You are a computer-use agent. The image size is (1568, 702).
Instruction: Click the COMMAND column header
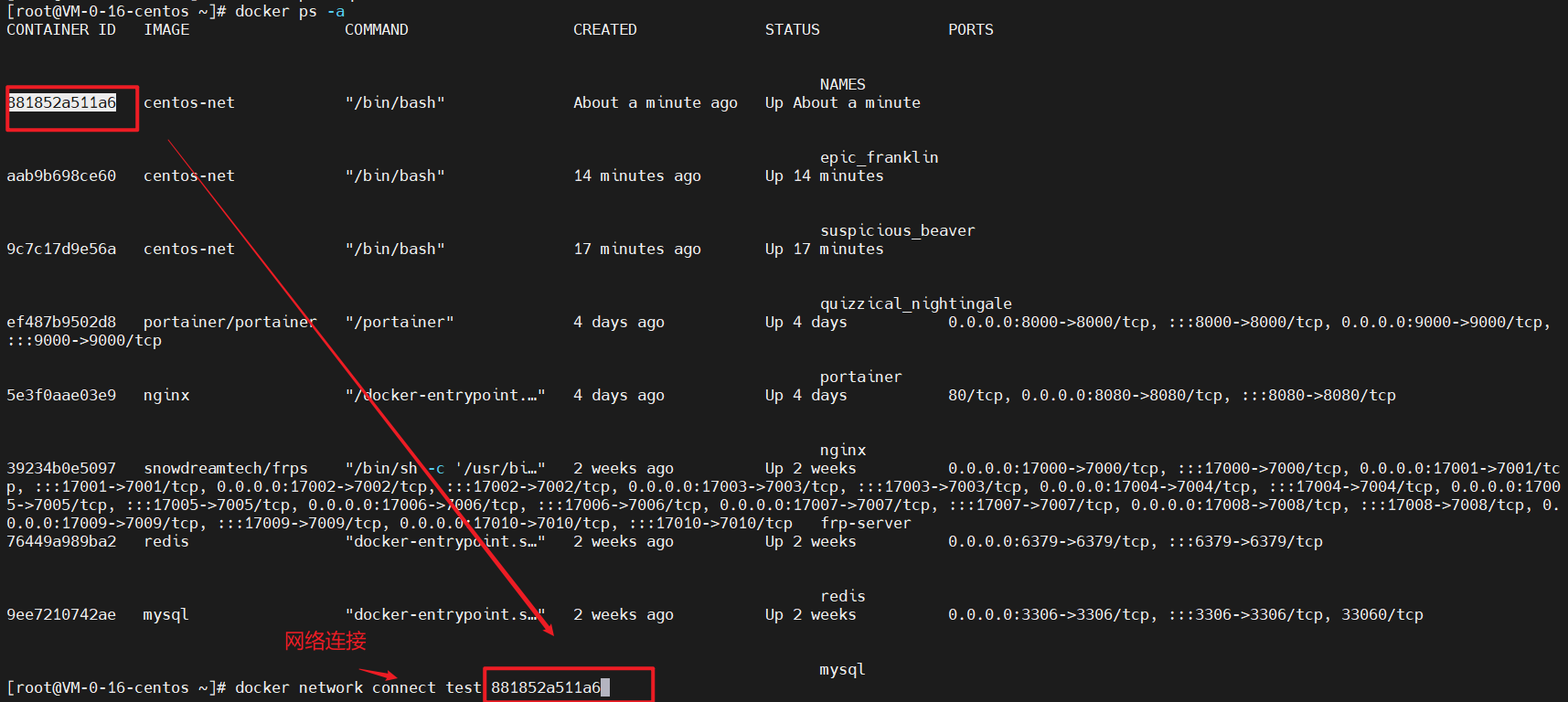tap(377, 29)
